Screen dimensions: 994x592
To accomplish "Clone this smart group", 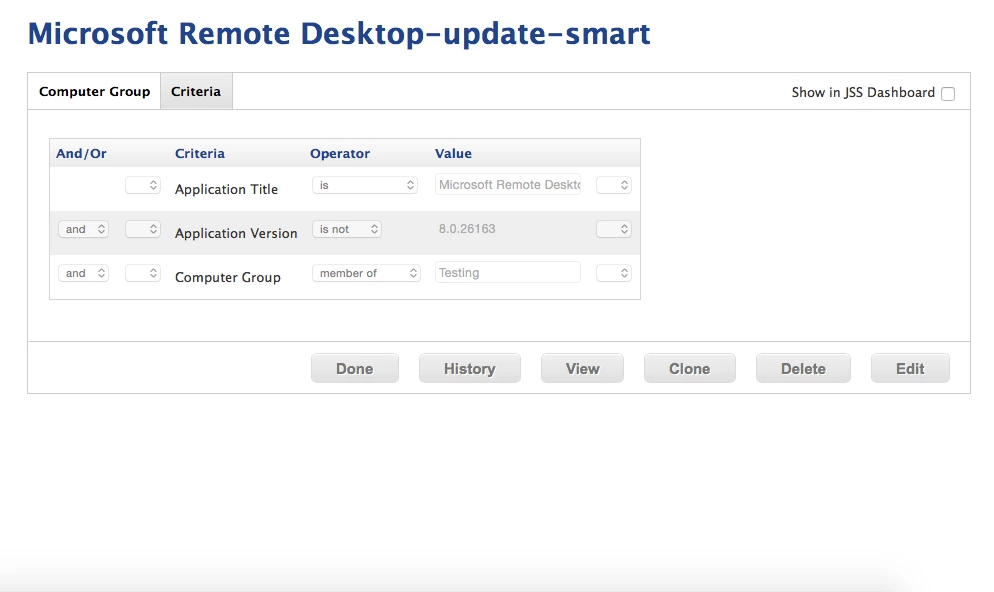I will click(690, 368).
